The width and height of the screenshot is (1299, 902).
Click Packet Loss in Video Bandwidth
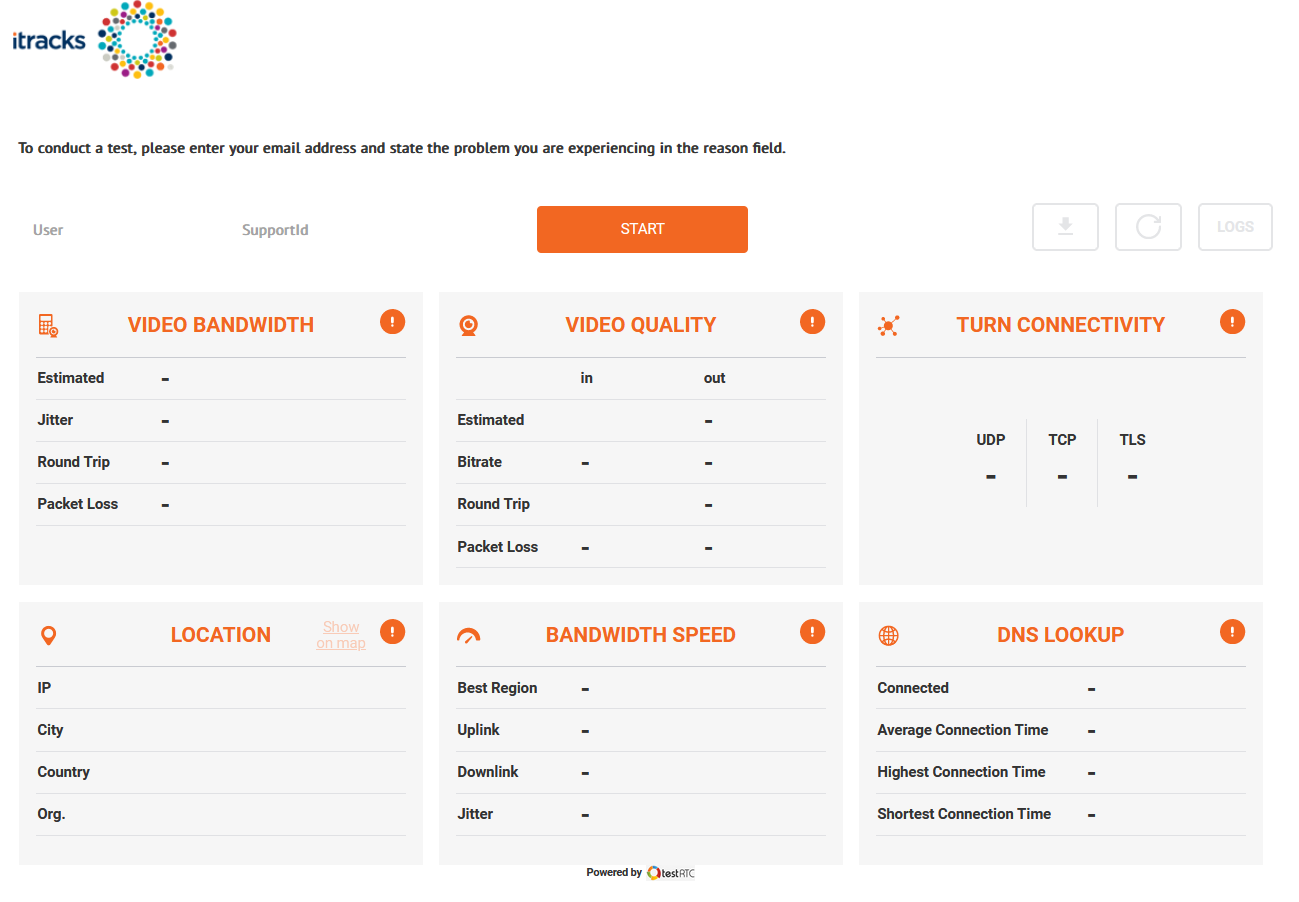[221, 505]
